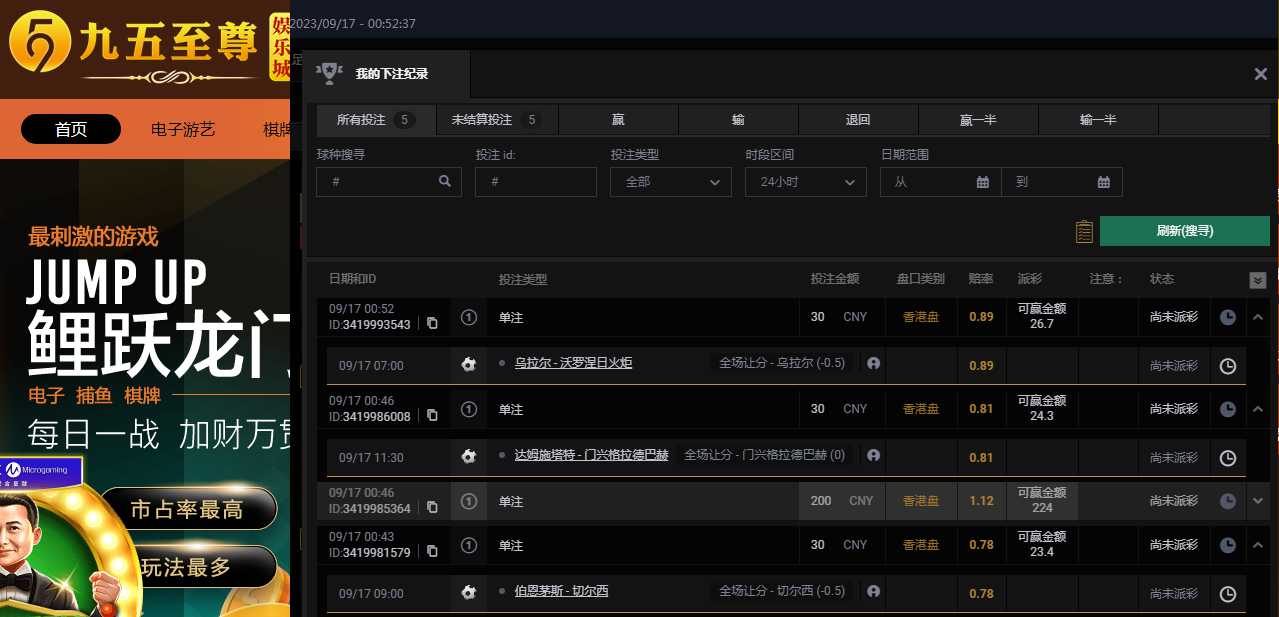Image resolution: width=1279 pixels, height=617 pixels.
Task: Open the 乌拉尔 - 沃罗涅日火炬 match link
Action: tap(573, 363)
